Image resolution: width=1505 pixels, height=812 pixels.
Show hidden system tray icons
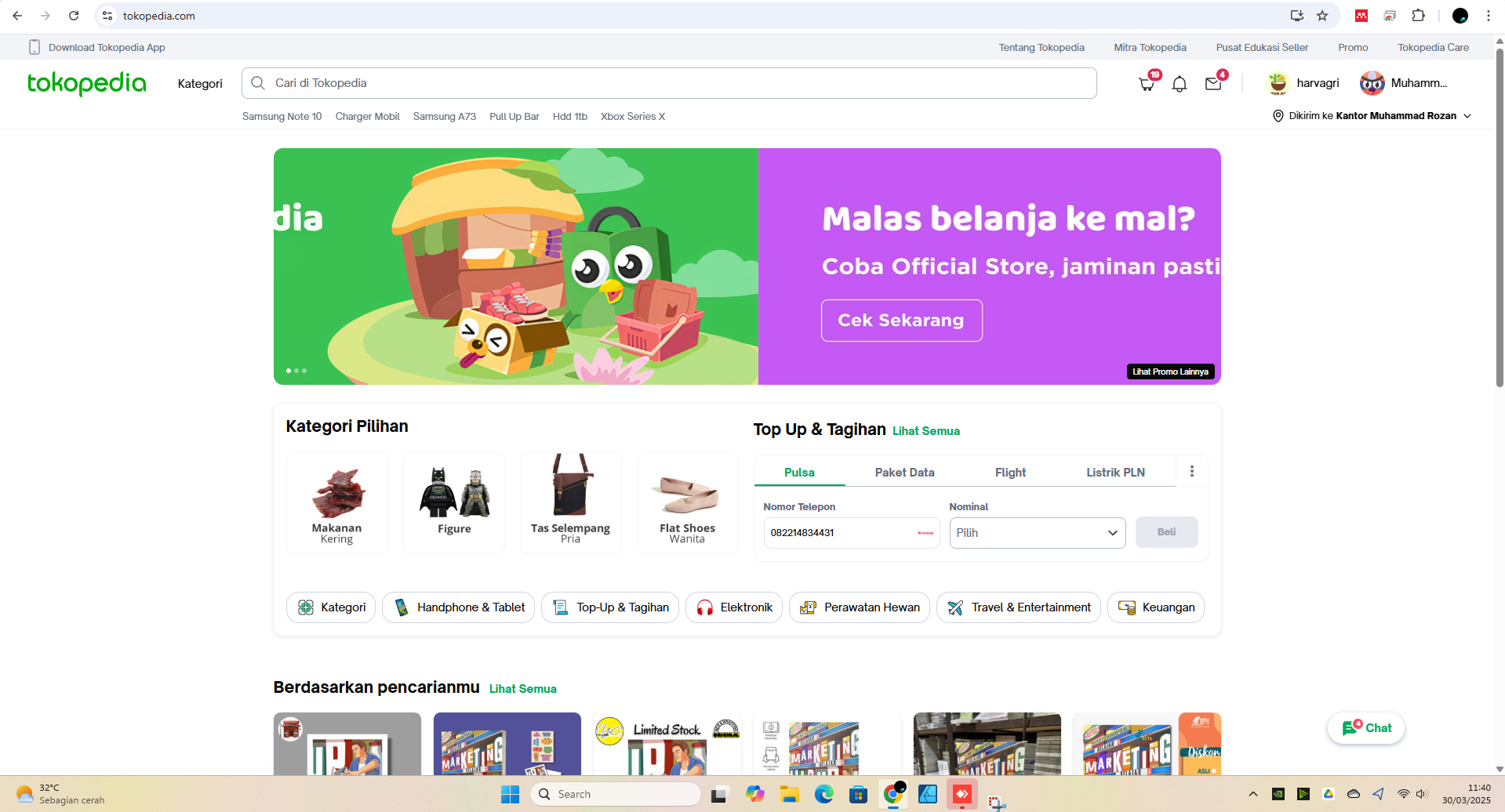coord(1253,794)
